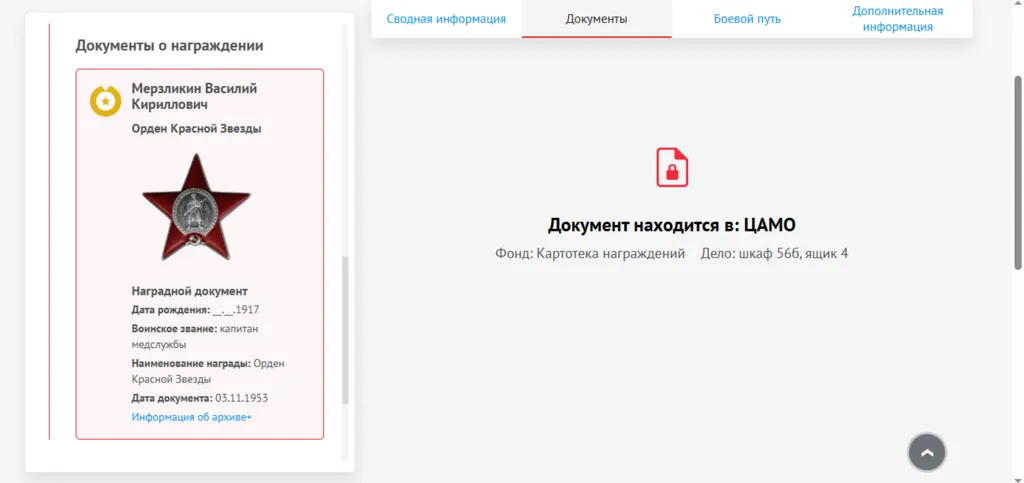Click the Дата документа 03.11.1953 line

(x=200, y=398)
